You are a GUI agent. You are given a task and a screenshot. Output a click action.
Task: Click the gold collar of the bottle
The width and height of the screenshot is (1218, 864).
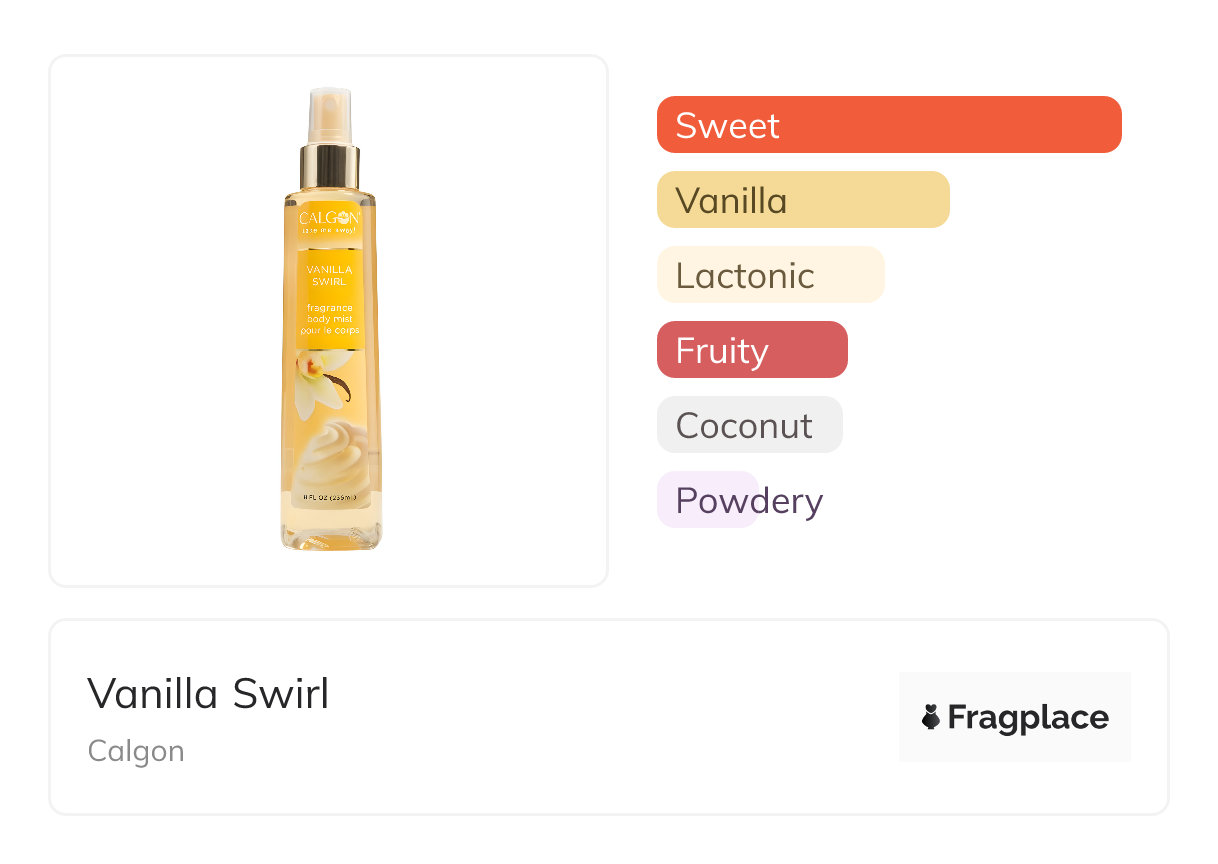[330, 167]
